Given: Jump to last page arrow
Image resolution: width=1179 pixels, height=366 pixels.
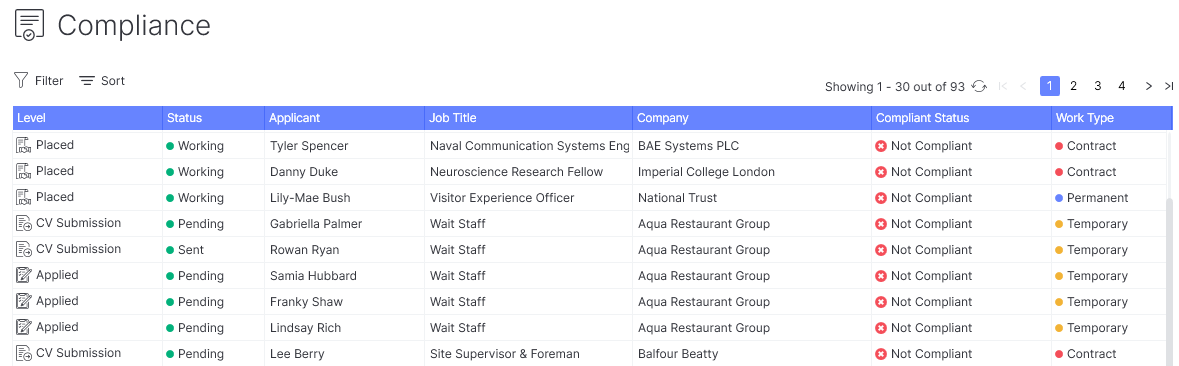Looking at the screenshot, I should pyautogui.click(x=1168, y=86).
